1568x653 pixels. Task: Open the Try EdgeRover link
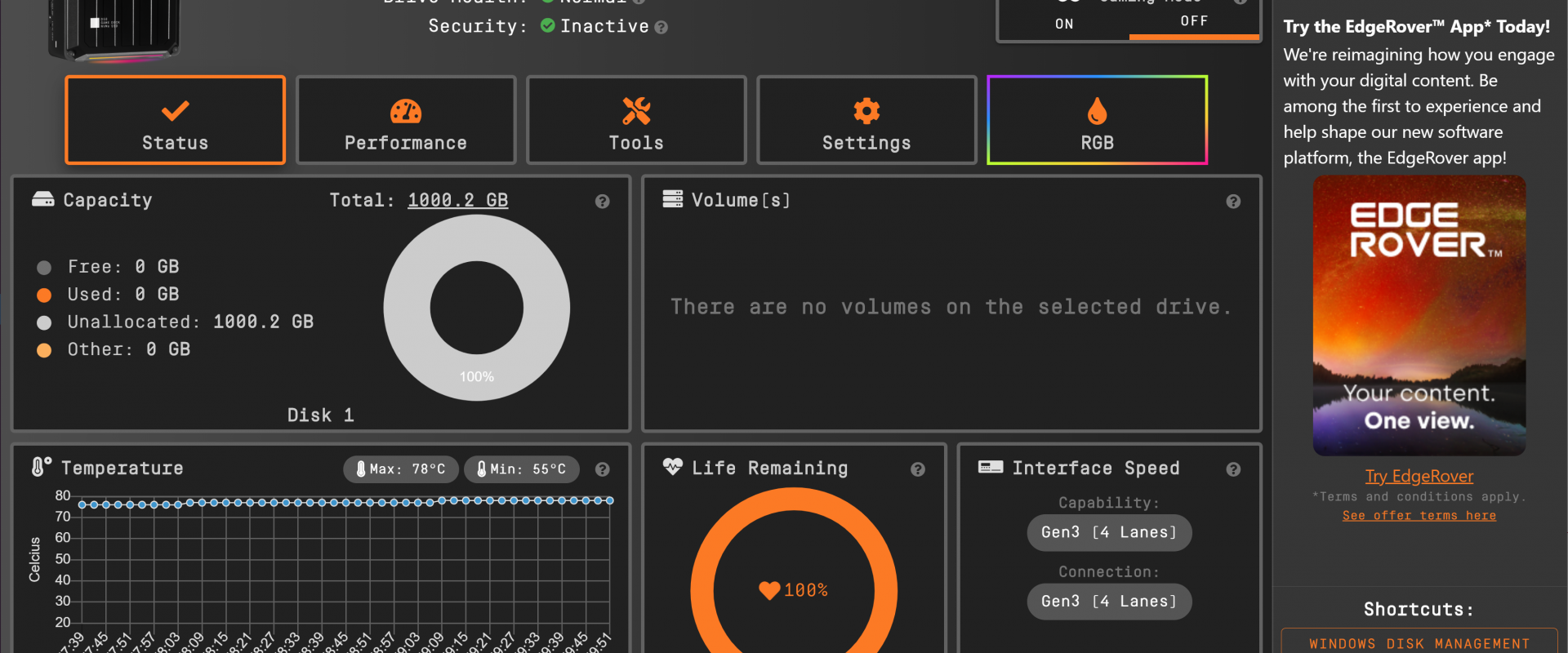click(x=1419, y=476)
